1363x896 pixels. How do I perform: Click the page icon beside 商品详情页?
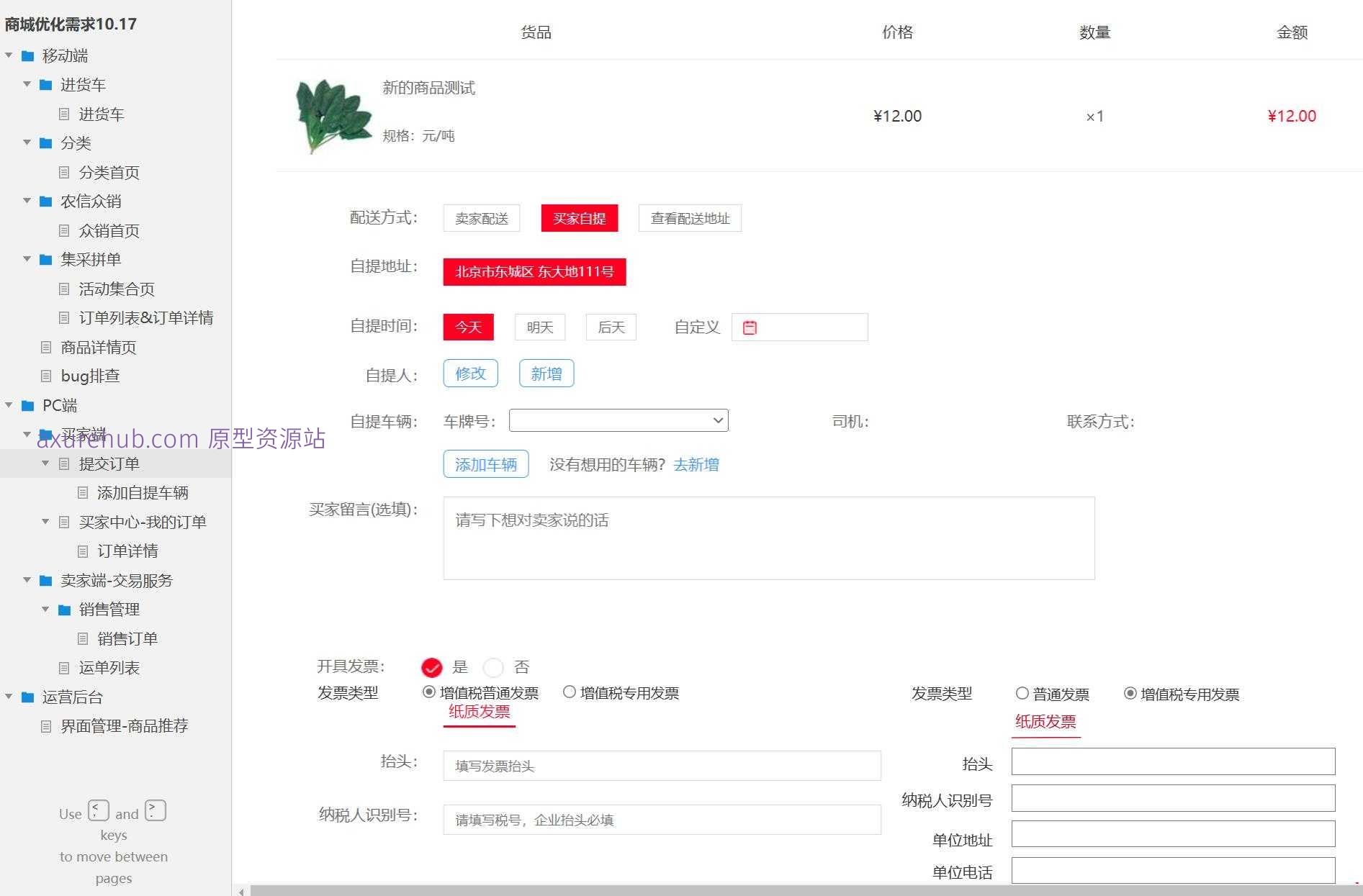click(45, 347)
